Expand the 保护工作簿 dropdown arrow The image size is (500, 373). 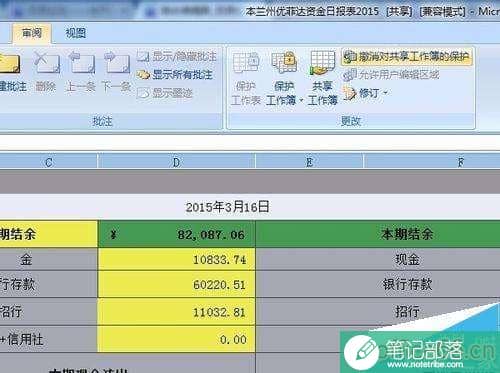301,100
